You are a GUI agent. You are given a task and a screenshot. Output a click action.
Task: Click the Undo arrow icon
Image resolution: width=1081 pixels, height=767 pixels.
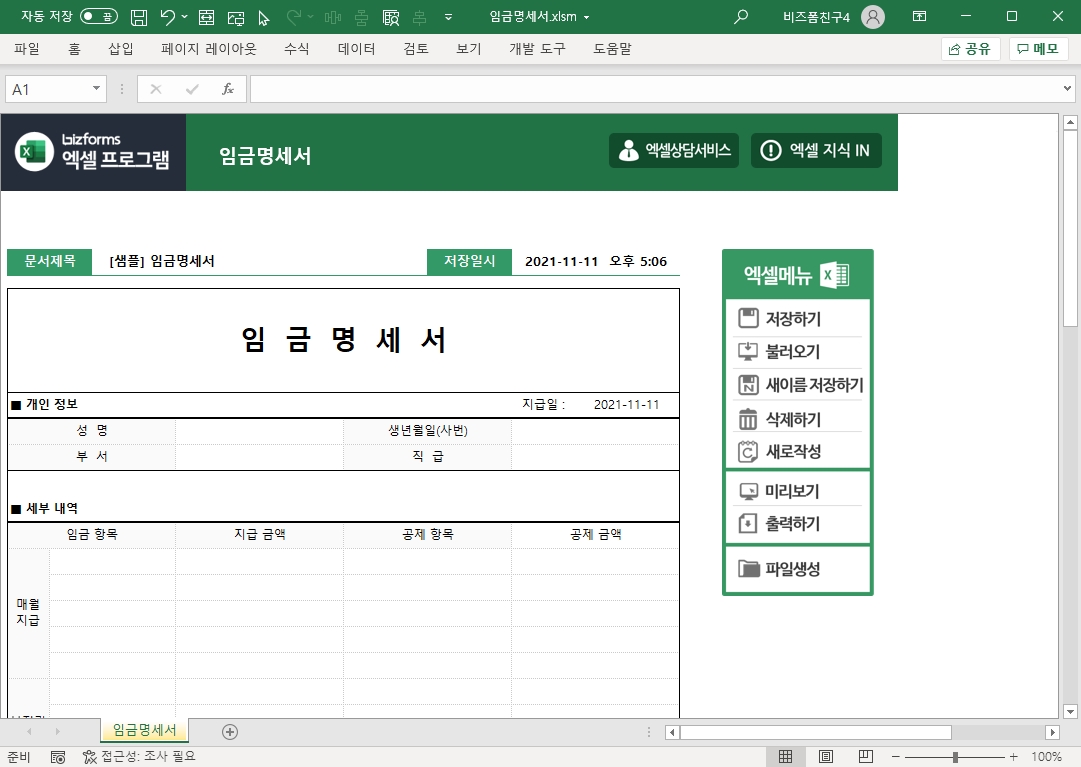[x=167, y=17]
